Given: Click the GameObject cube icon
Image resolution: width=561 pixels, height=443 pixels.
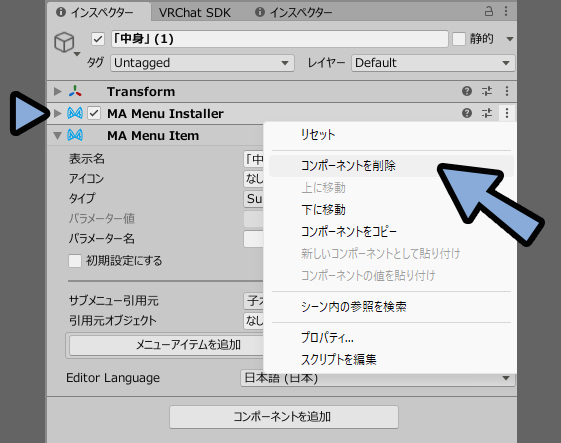Looking at the screenshot, I should coord(64,42).
